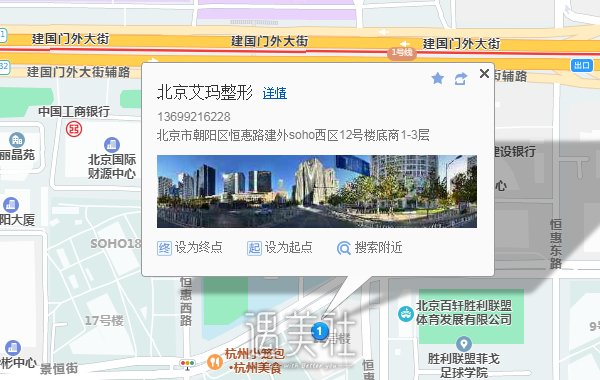Click the blue number 1 map marker
The width and height of the screenshot is (600, 380).
point(320,331)
